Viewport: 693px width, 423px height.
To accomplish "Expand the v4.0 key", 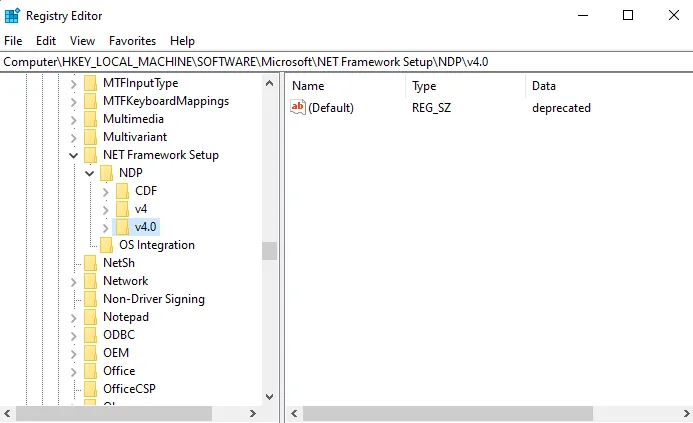I will pos(106,228).
